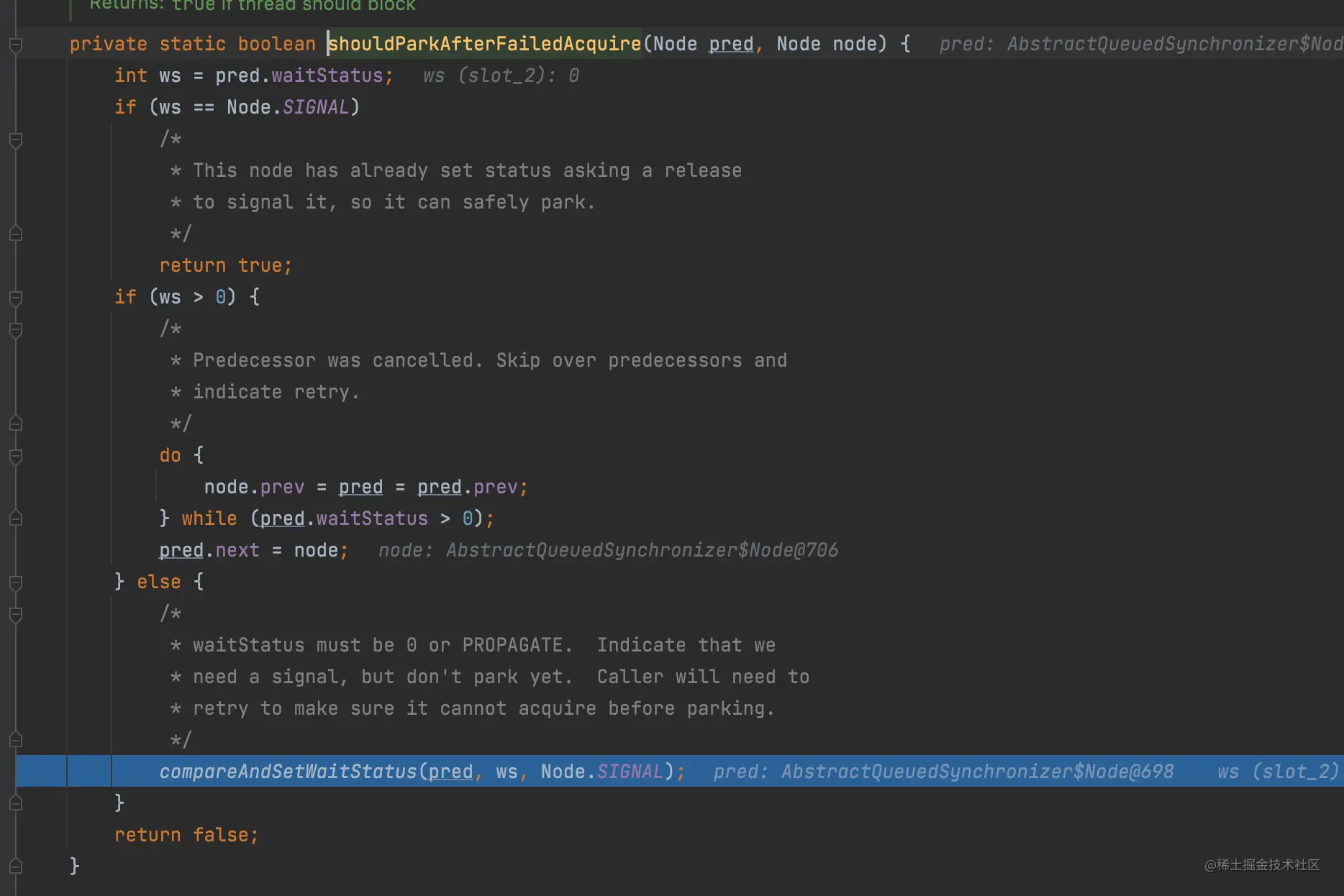The height and width of the screenshot is (896, 1344).
Task: Collapse the shouldParkAfterFailedAcquire method fold marker
Action: click(16, 45)
